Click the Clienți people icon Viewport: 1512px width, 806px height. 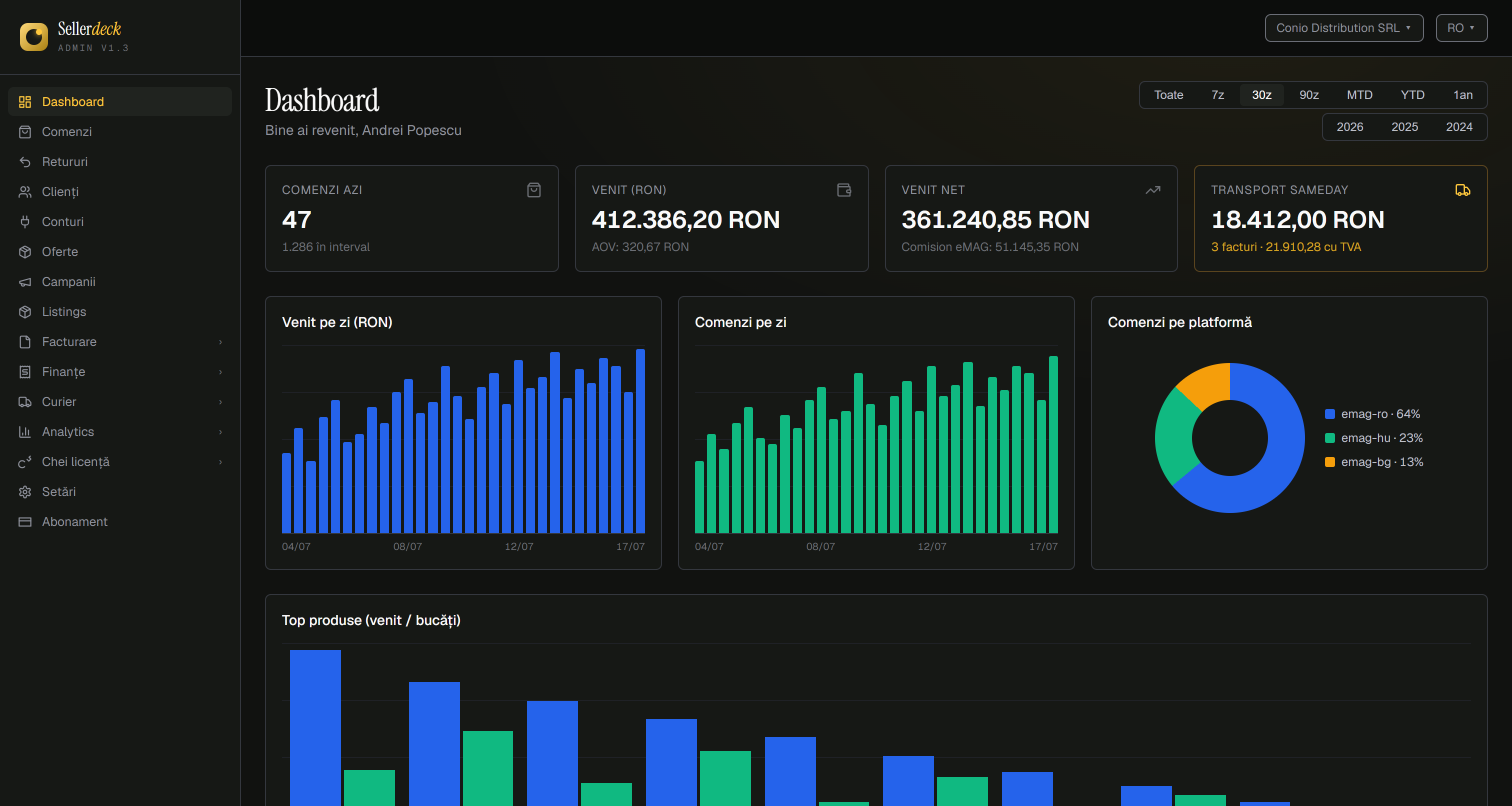pos(24,192)
